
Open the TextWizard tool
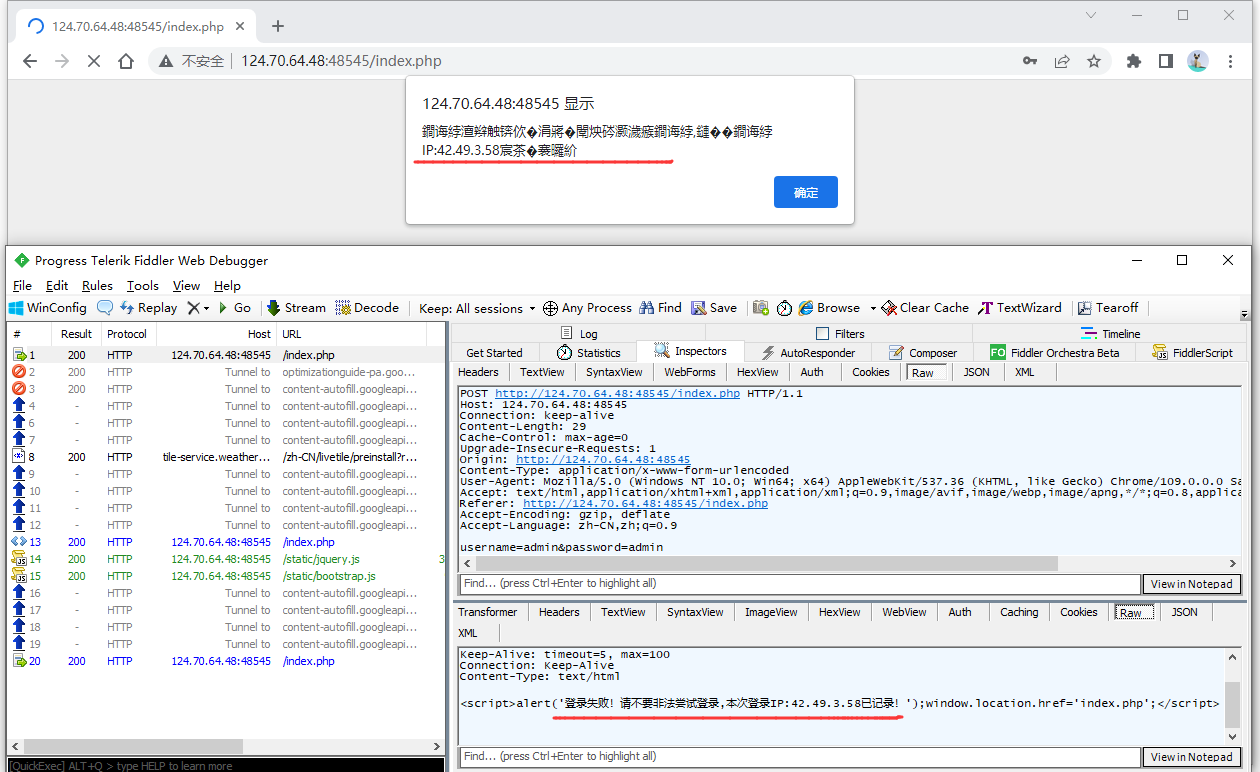click(1020, 308)
